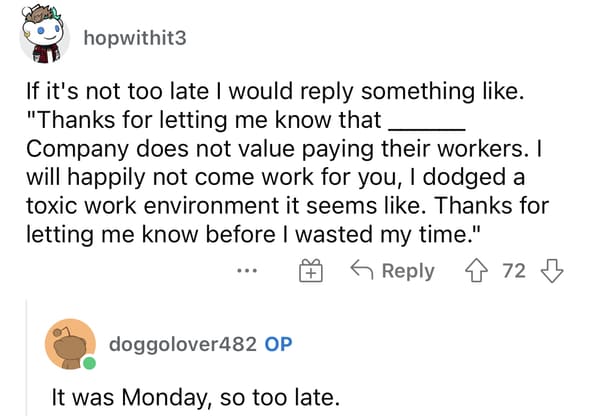This screenshot has width=599, height=416.
Task: Downvote the hopwithit3 comment
Action: pyautogui.click(x=552, y=271)
